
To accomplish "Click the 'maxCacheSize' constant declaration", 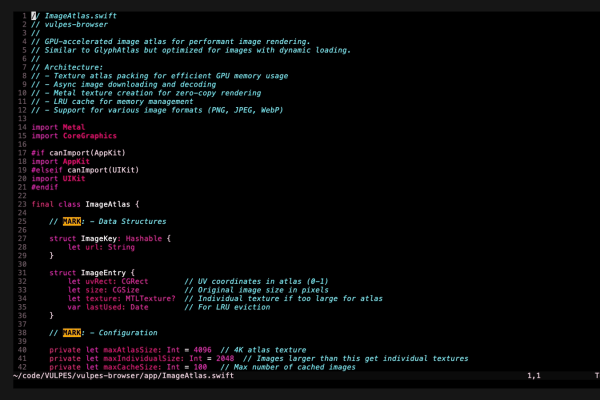I will (128, 367).
